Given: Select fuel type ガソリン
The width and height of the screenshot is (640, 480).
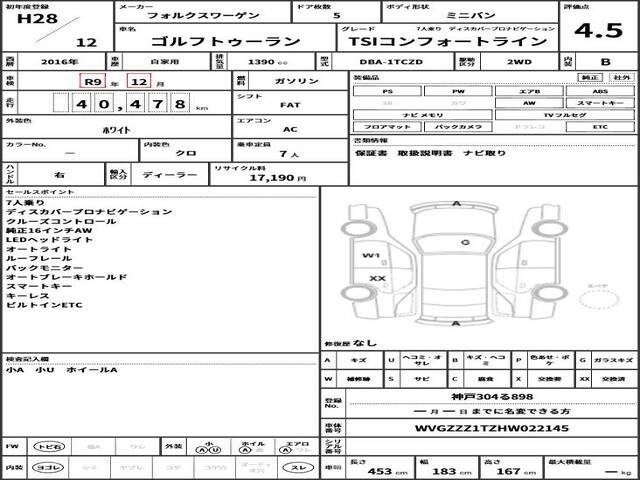Looking at the screenshot, I should point(297,81).
